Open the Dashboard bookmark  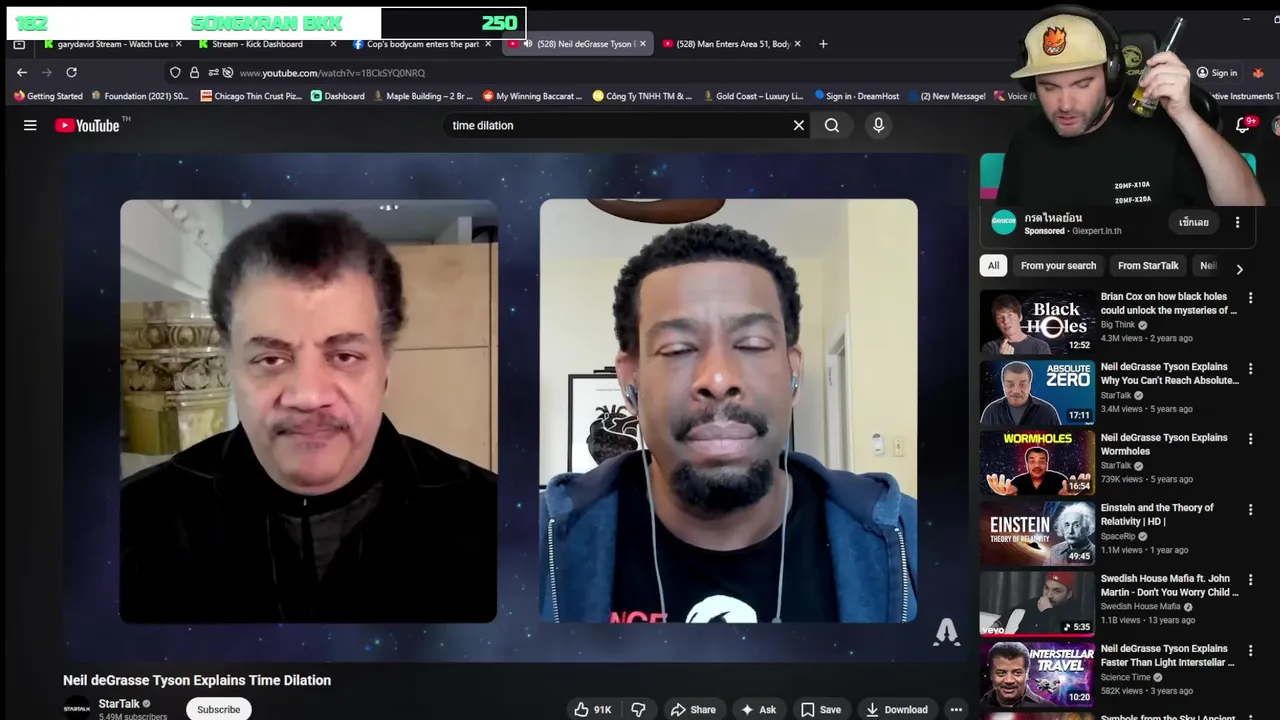tap(338, 96)
